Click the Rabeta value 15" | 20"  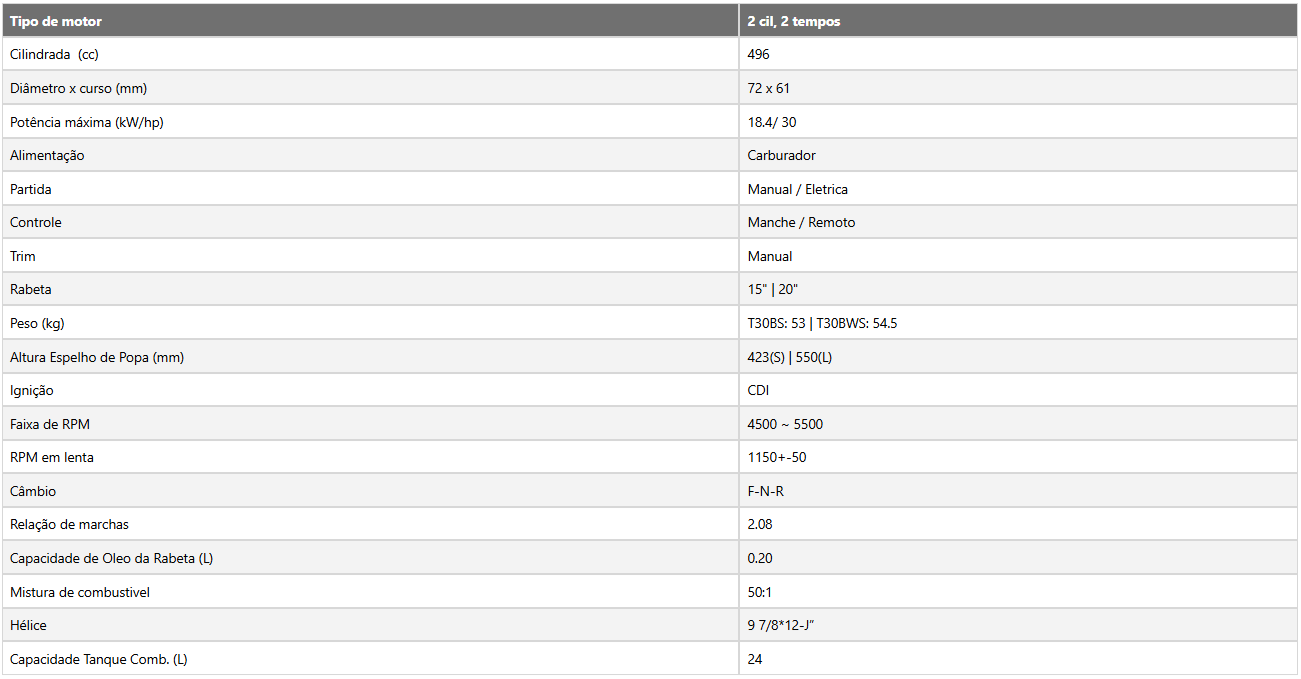[773, 289]
